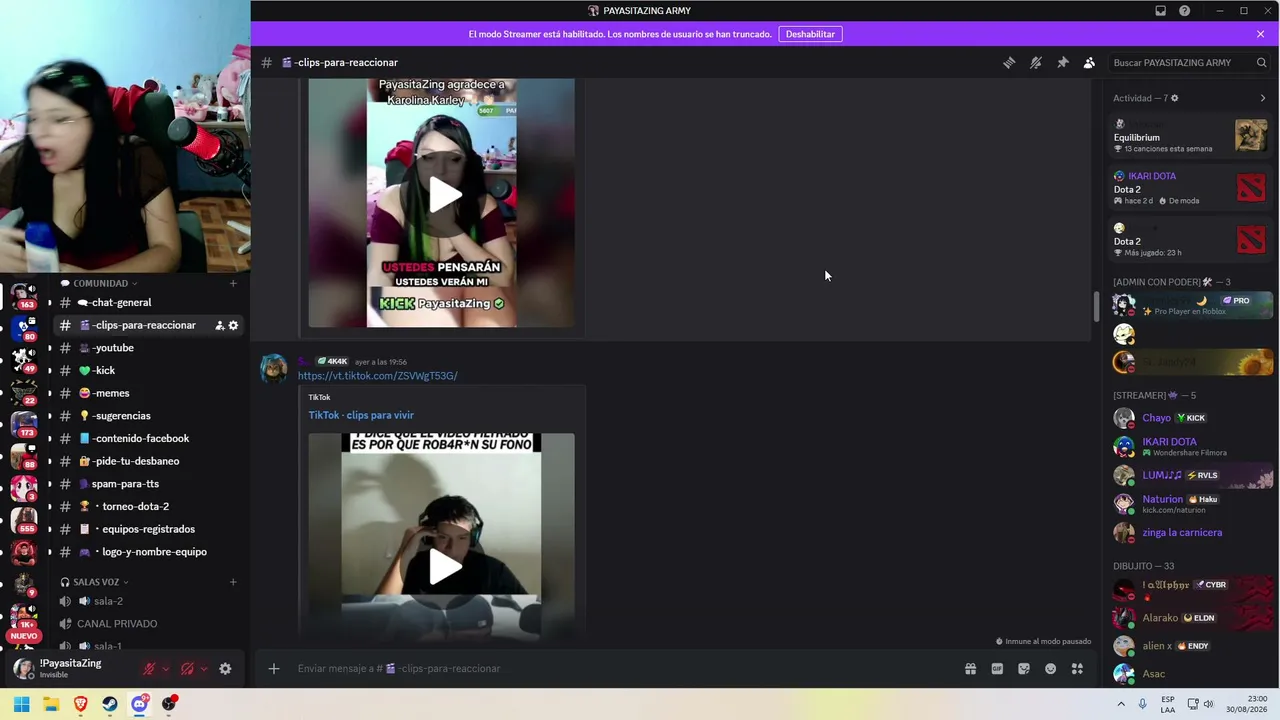Focus the Buscar PAYASITAZING ARMY search field

click(x=1190, y=62)
